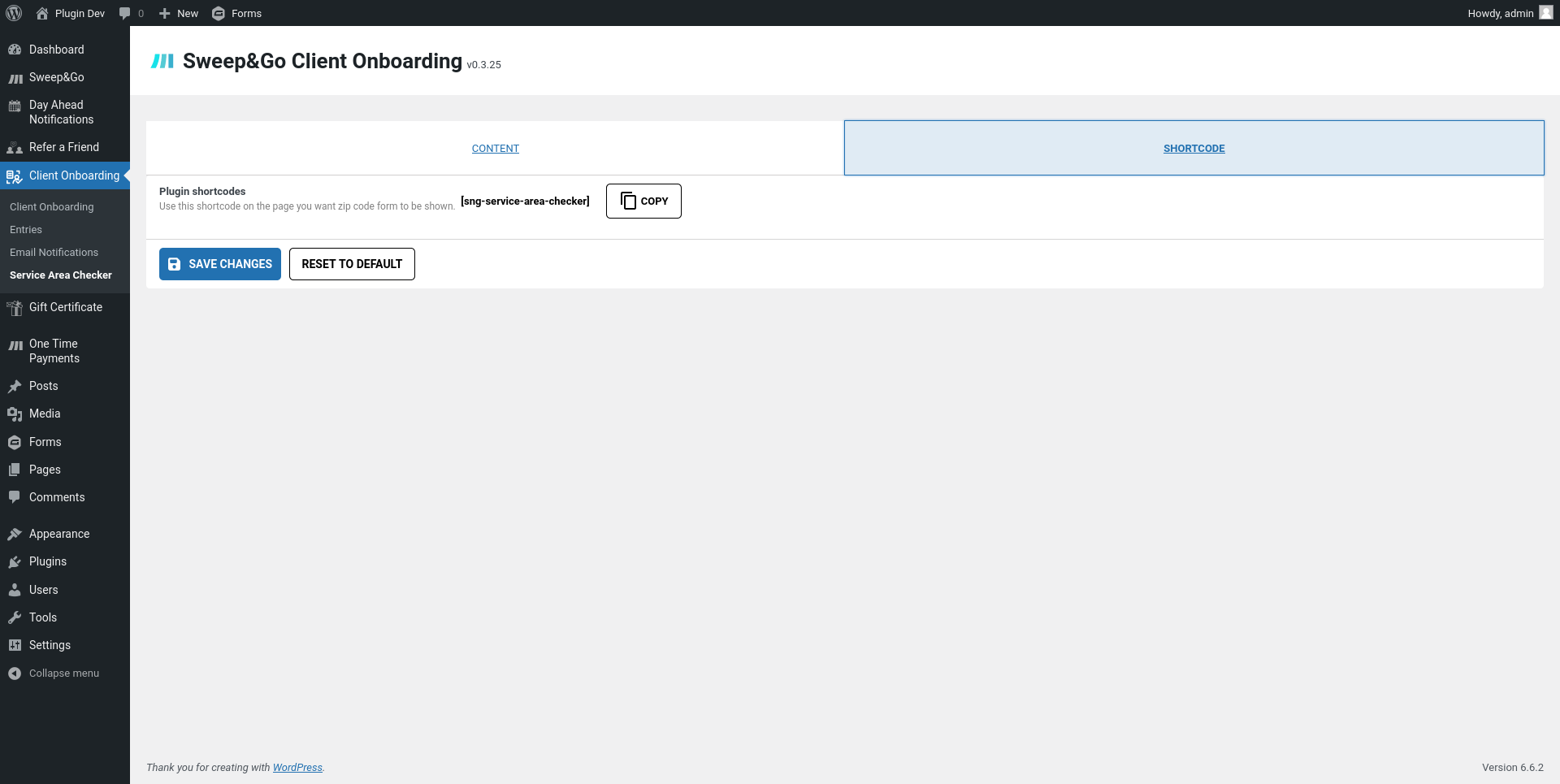Open Email Notifications submenu
This screenshot has height=784, width=1560.
pyautogui.click(x=54, y=253)
